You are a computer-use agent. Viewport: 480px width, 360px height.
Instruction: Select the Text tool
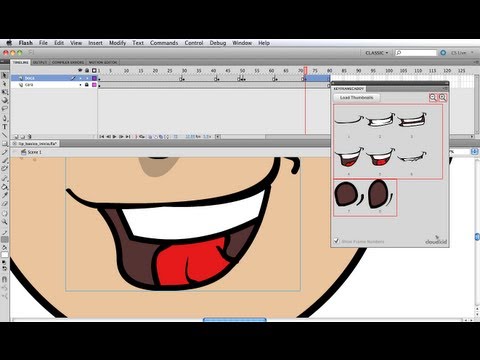5,126
